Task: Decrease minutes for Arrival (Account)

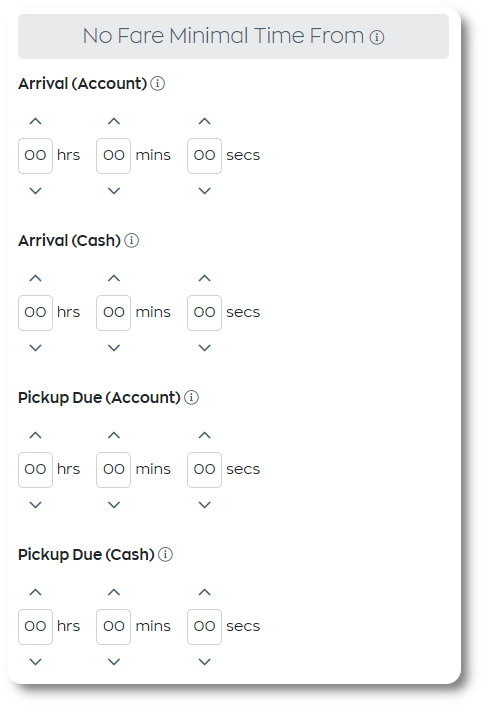Action: tap(114, 191)
